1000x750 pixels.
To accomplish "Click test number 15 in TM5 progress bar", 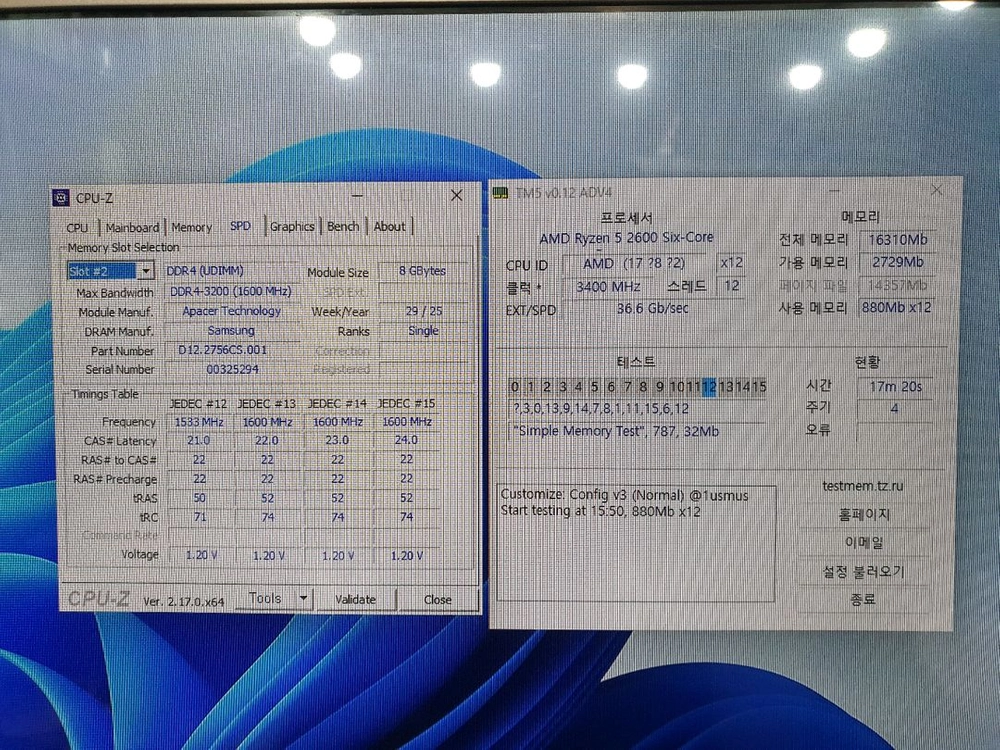I will point(758,386).
